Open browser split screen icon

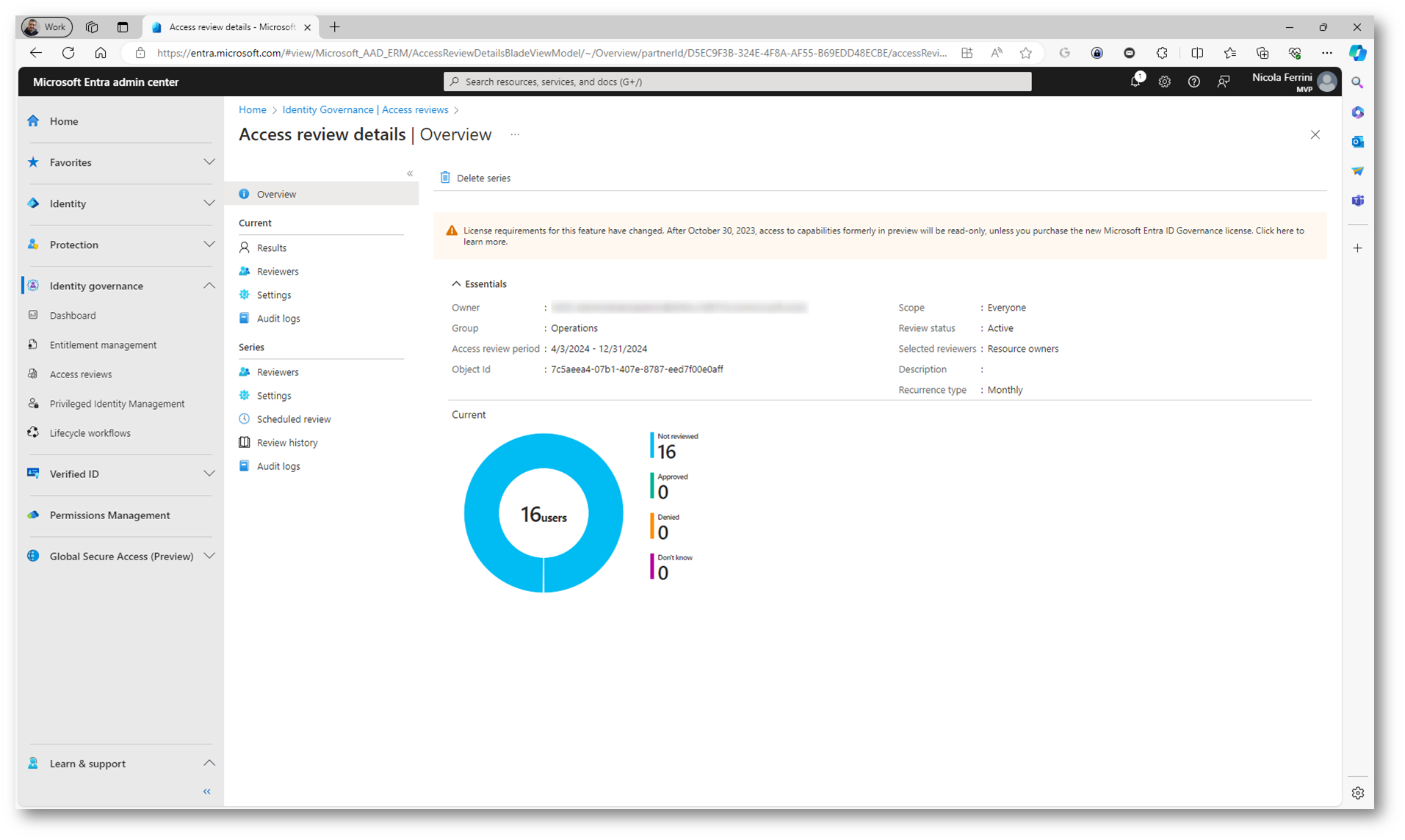point(1197,53)
